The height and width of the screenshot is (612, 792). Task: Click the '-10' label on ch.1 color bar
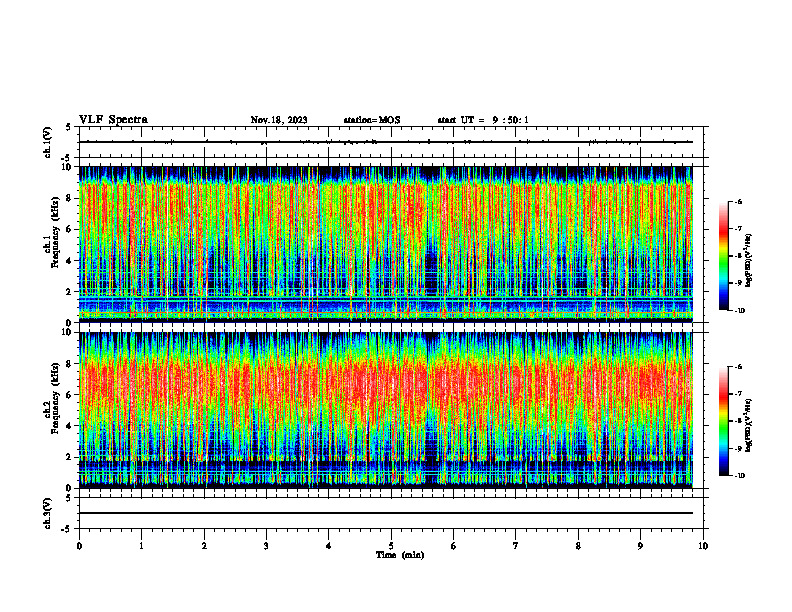click(x=740, y=311)
